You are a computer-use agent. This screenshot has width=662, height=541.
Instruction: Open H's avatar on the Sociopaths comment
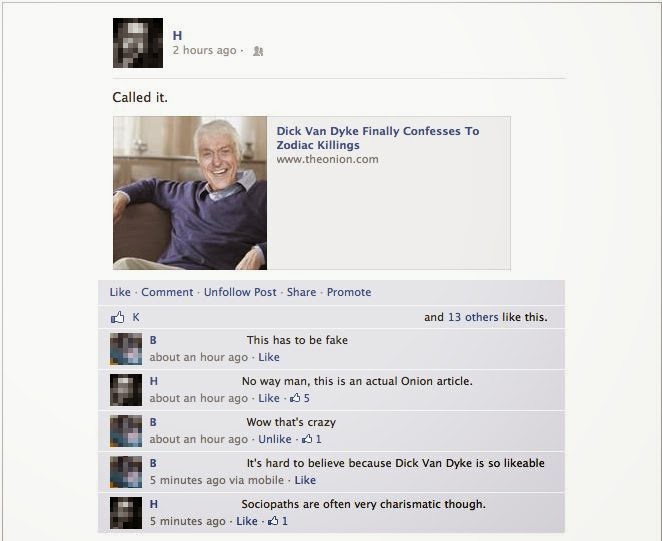point(126,513)
